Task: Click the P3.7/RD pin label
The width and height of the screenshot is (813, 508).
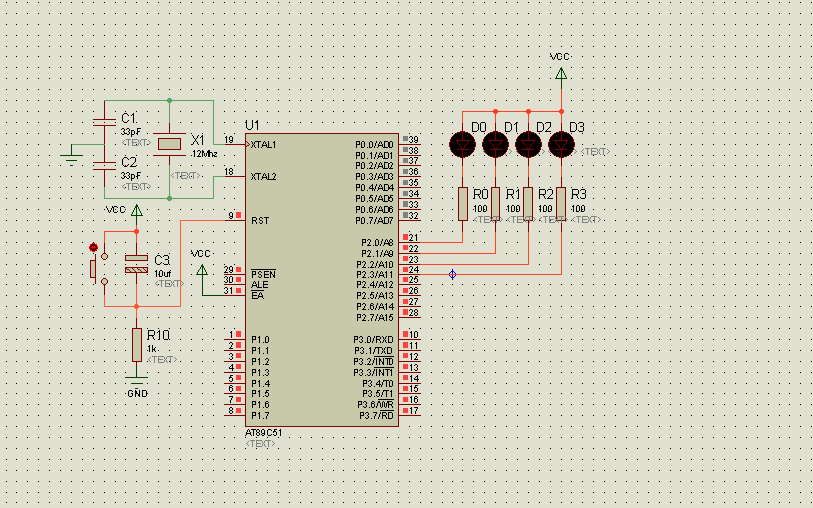Action: 377,416
